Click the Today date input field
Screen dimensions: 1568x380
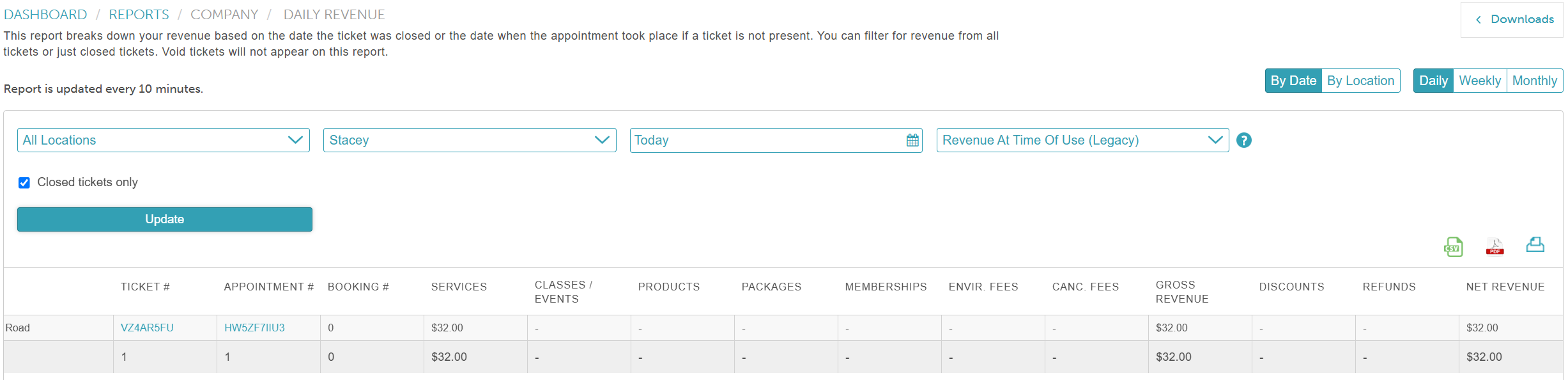tap(767, 140)
